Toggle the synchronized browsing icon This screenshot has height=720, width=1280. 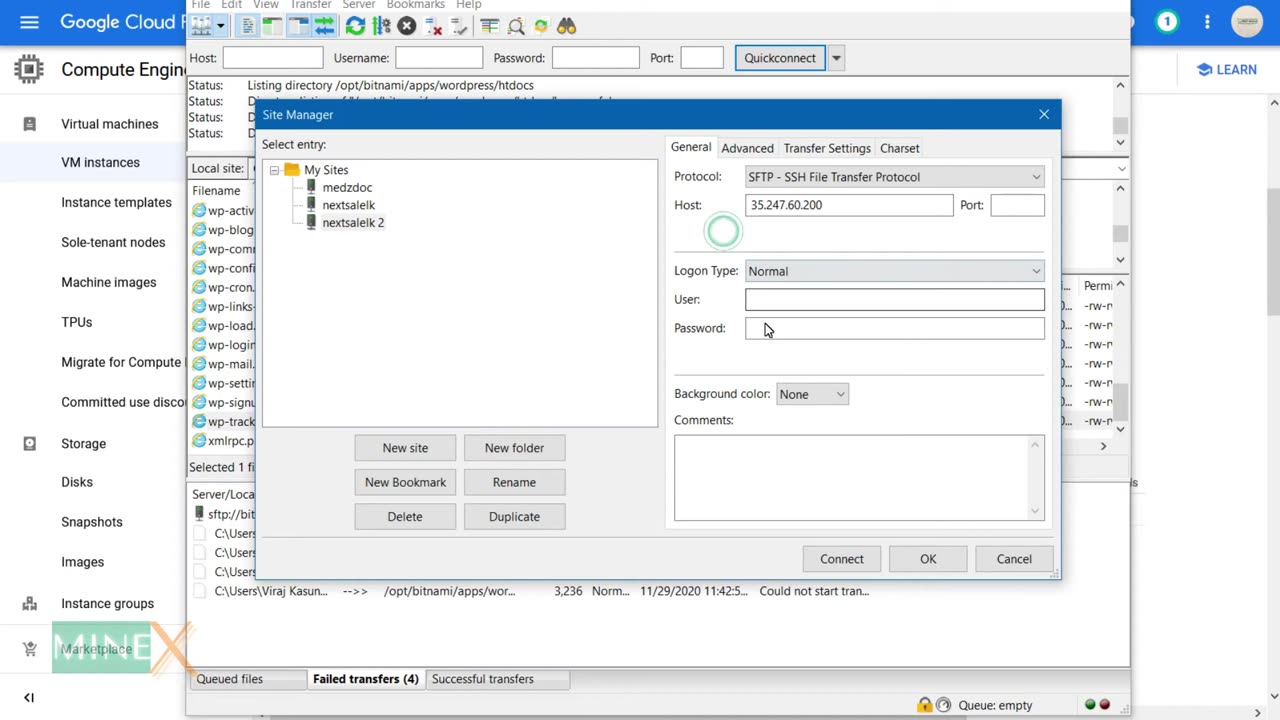pyautogui.click(x=541, y=26)
